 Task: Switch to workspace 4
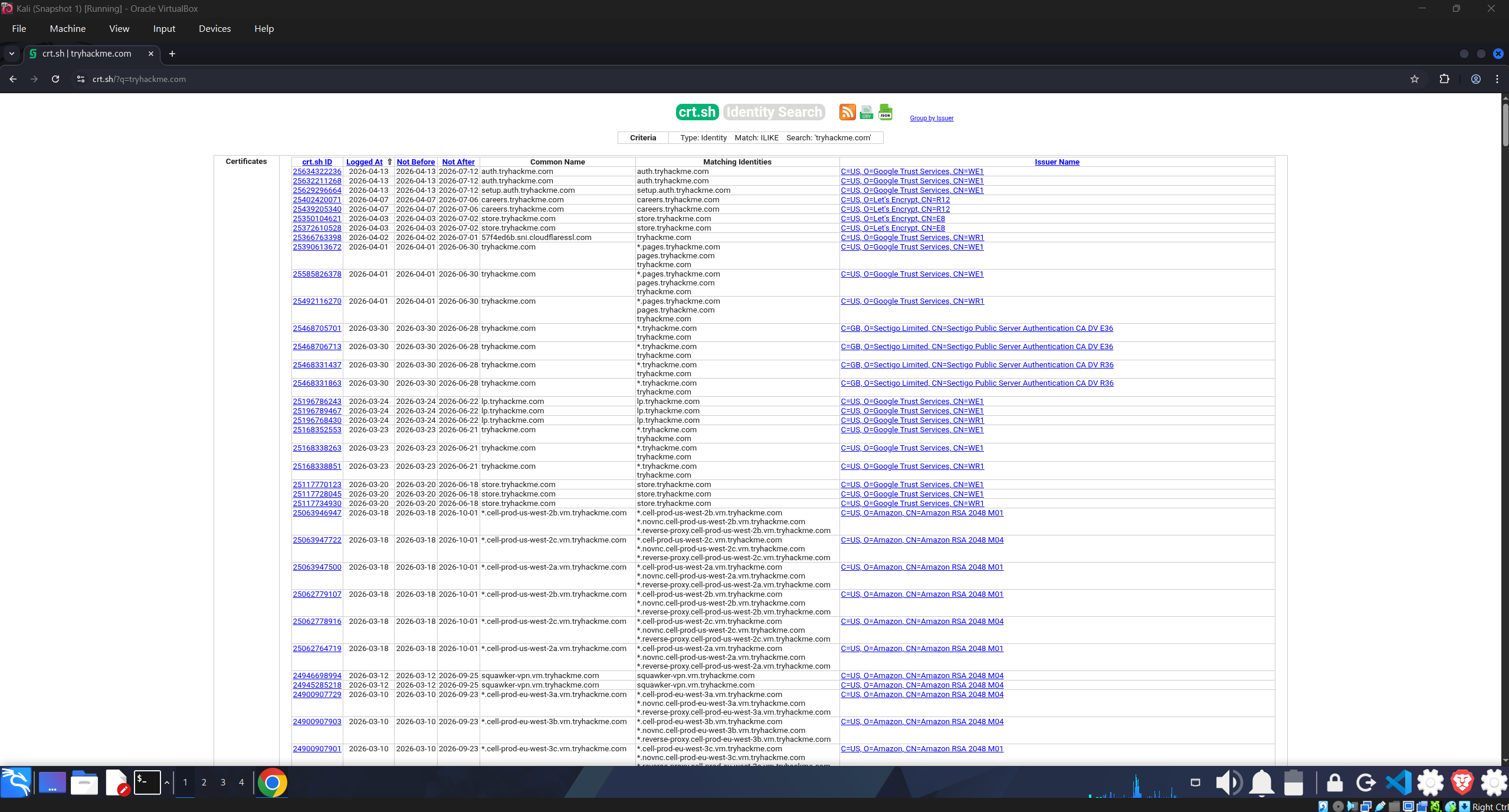(x=241, y=783)
